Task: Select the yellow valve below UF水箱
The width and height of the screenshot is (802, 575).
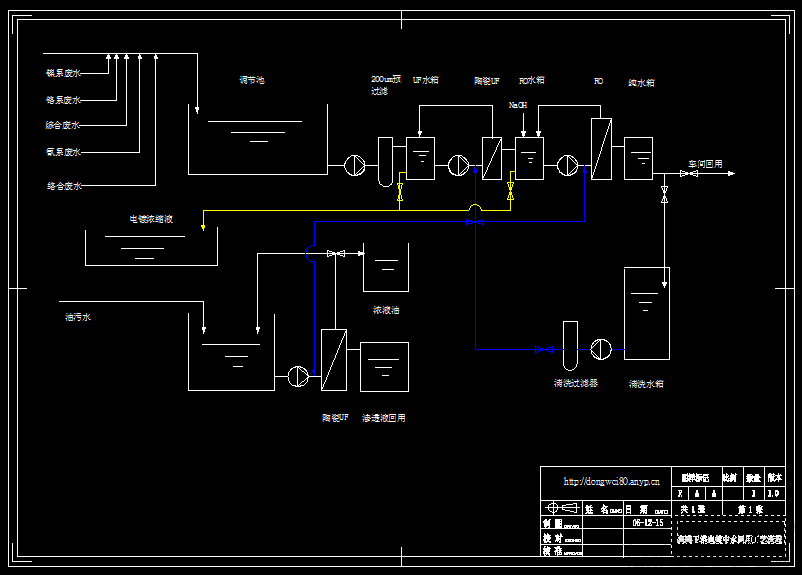Action: [400, 192]
